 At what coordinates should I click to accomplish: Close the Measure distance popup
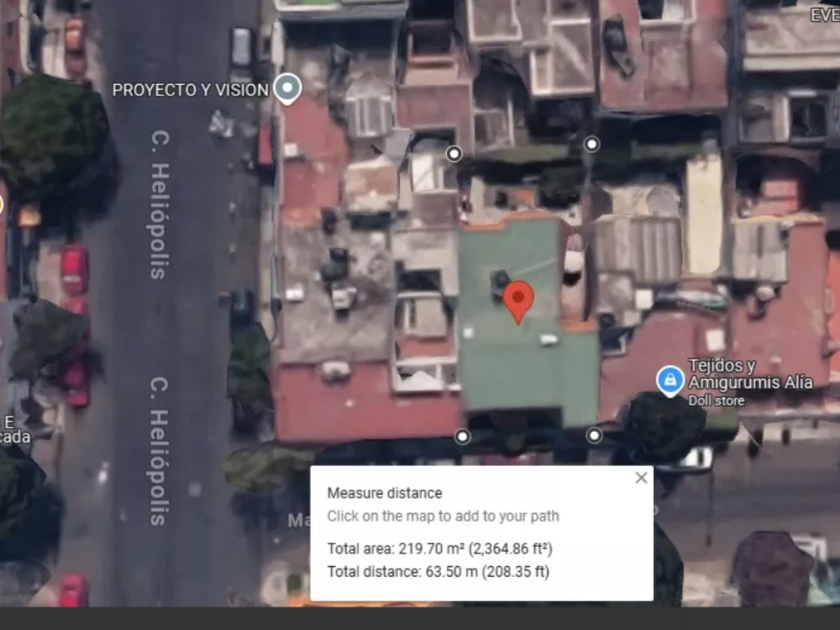pyautogui.click(x=641, y=478)
